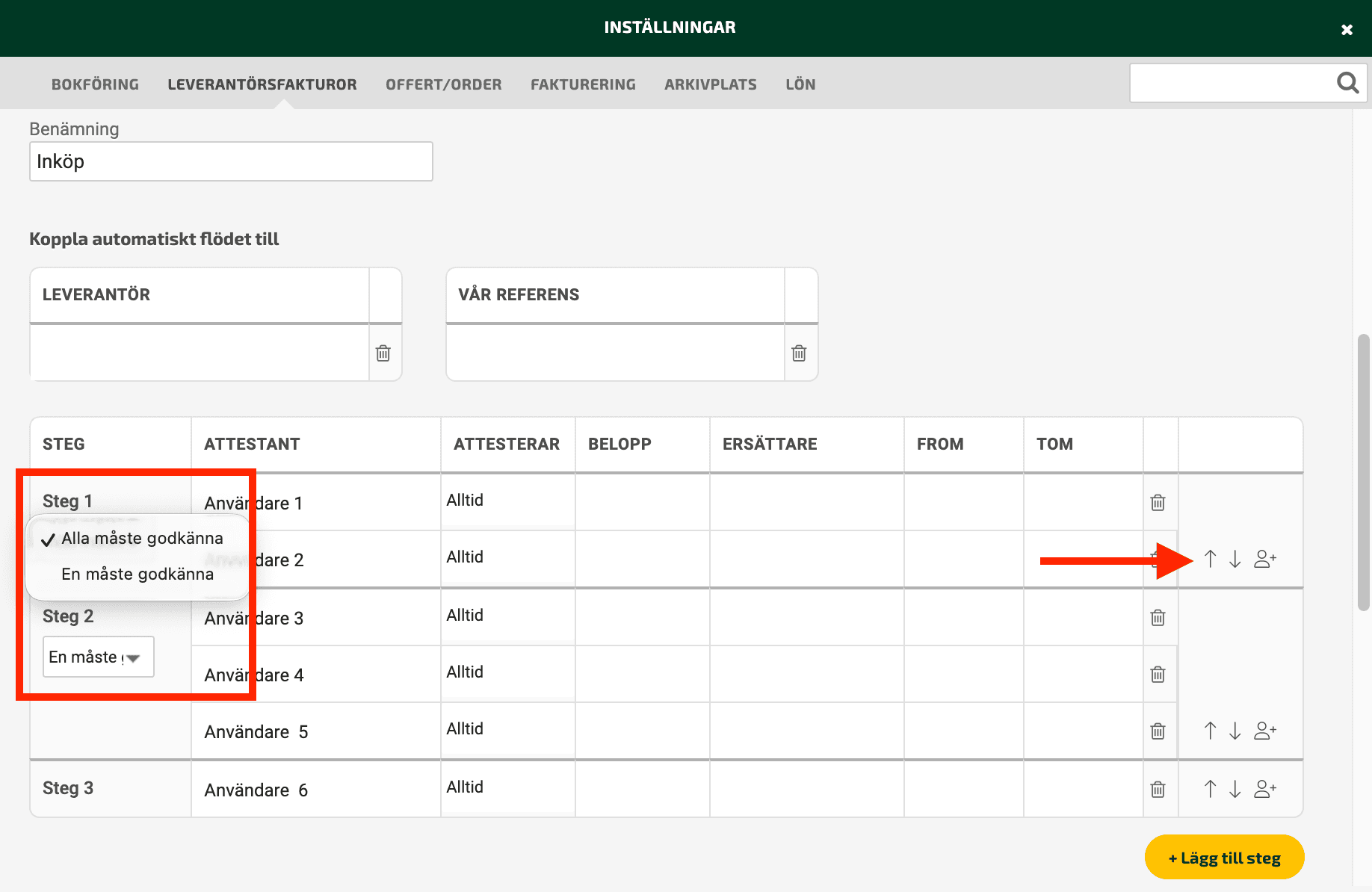Move Steg 1 down with its arrow icon
This screenshot has width=1372, height=892.
(1235, 559)
